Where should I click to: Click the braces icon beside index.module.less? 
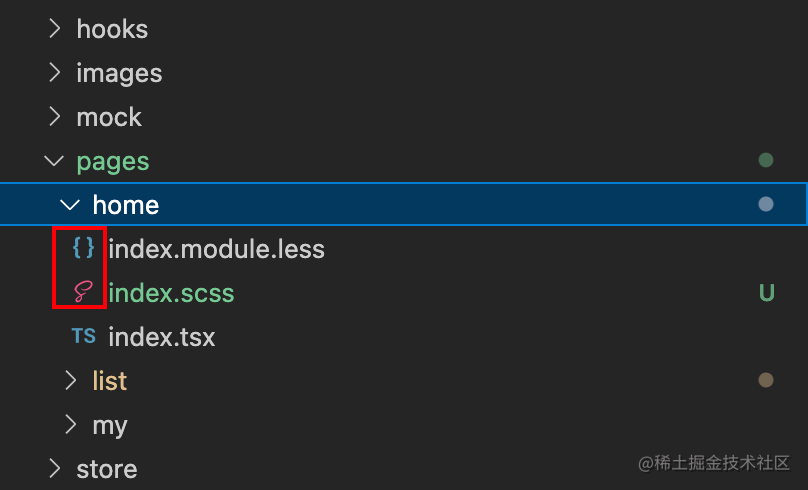pyautogui.click(x=83, y=248)
